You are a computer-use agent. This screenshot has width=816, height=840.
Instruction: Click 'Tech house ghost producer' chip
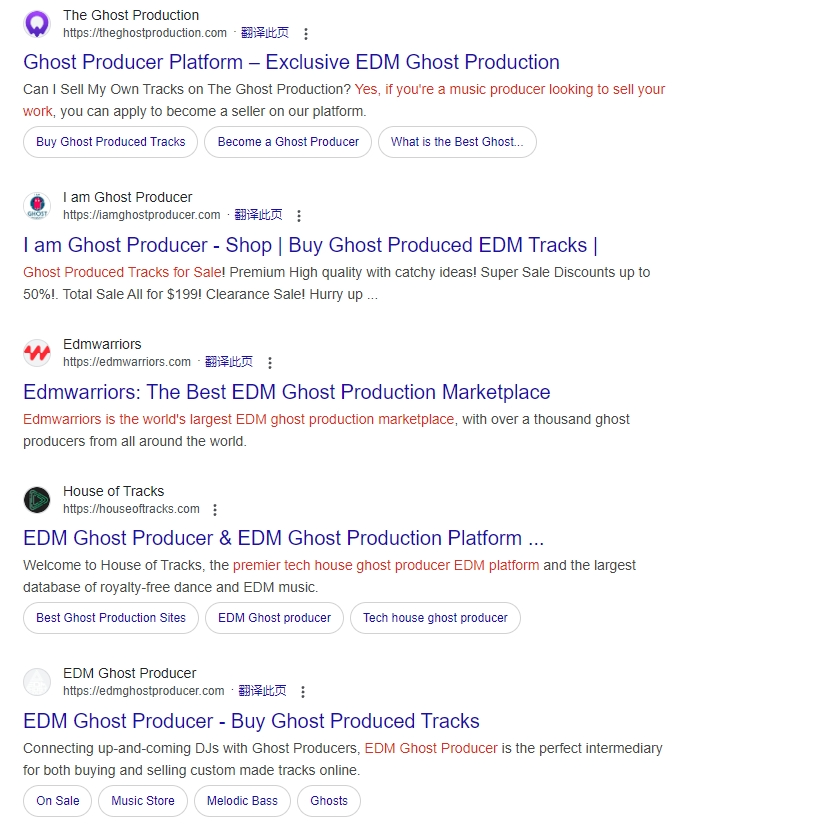pyautogui.click(x=435, y=618)
